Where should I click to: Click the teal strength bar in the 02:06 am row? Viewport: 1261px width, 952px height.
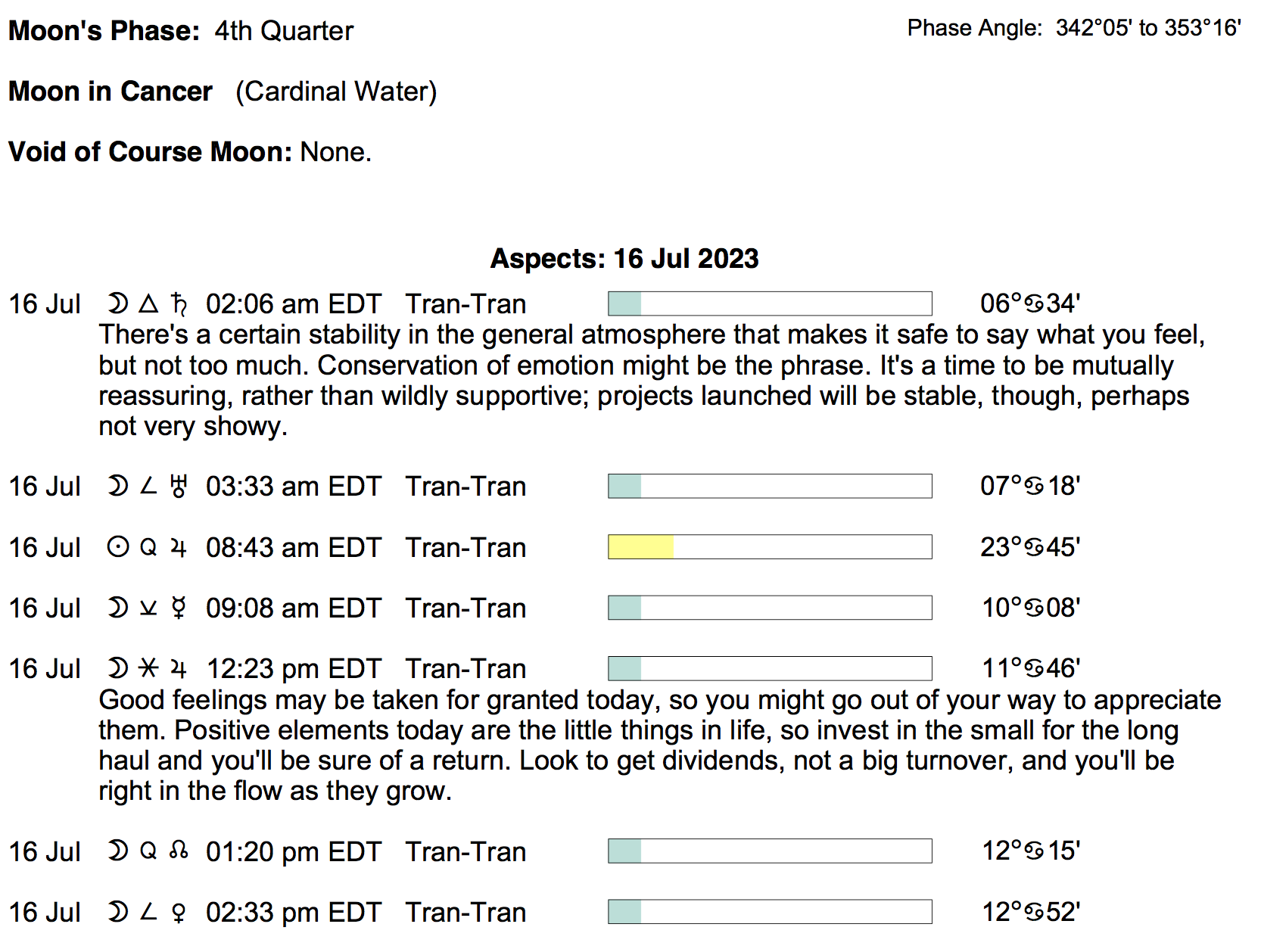[625, 304]
